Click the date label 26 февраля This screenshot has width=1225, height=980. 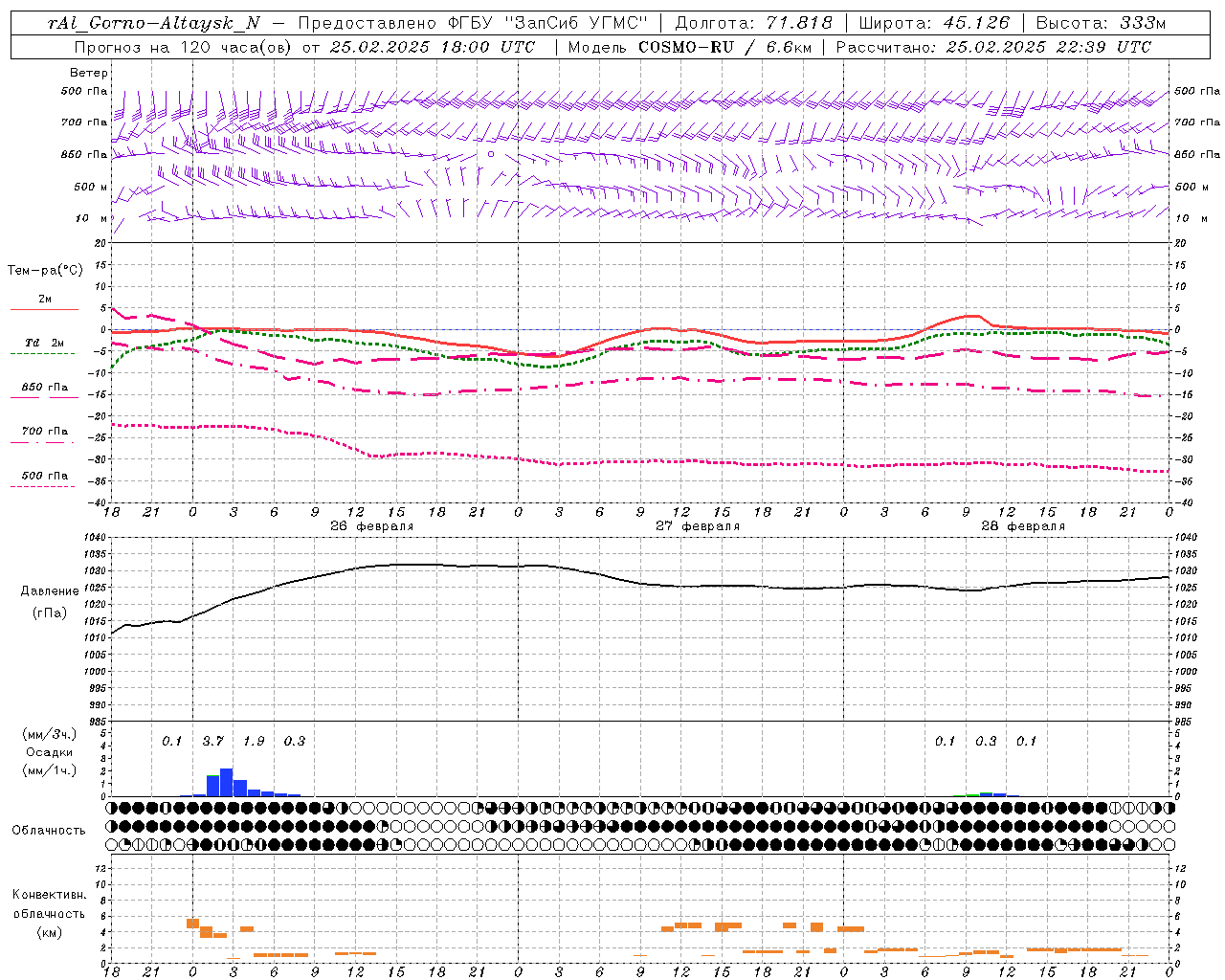tap(371, 526)
